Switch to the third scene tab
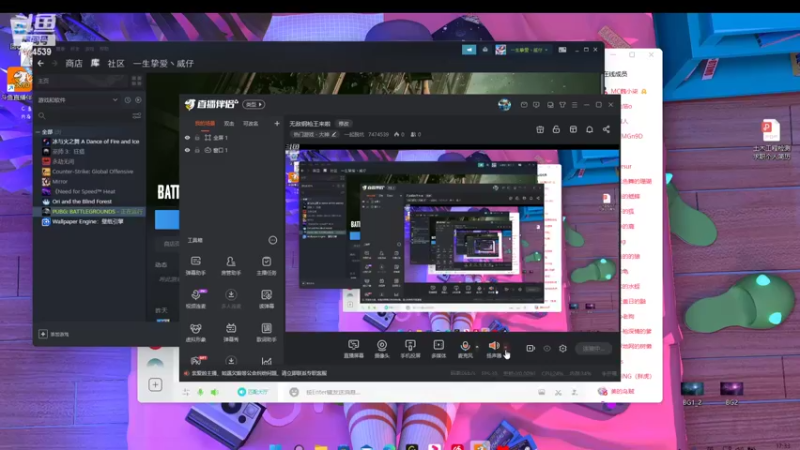This screenshot has height=450, width=800. point(251,123)
